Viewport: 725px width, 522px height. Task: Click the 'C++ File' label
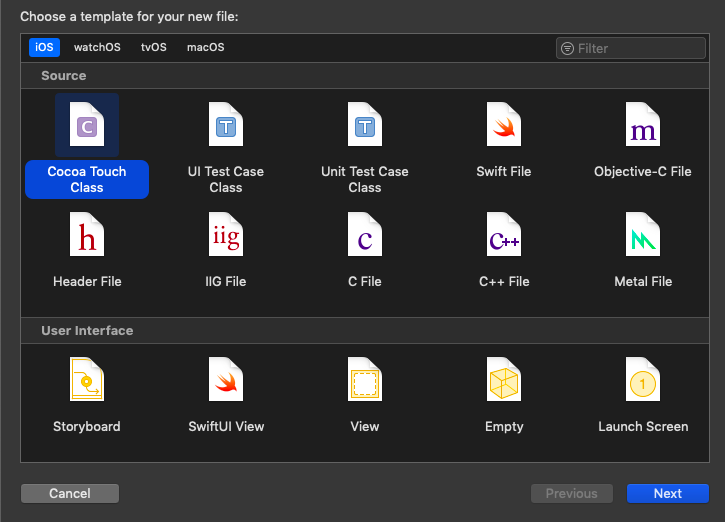[x=504, y=282]
